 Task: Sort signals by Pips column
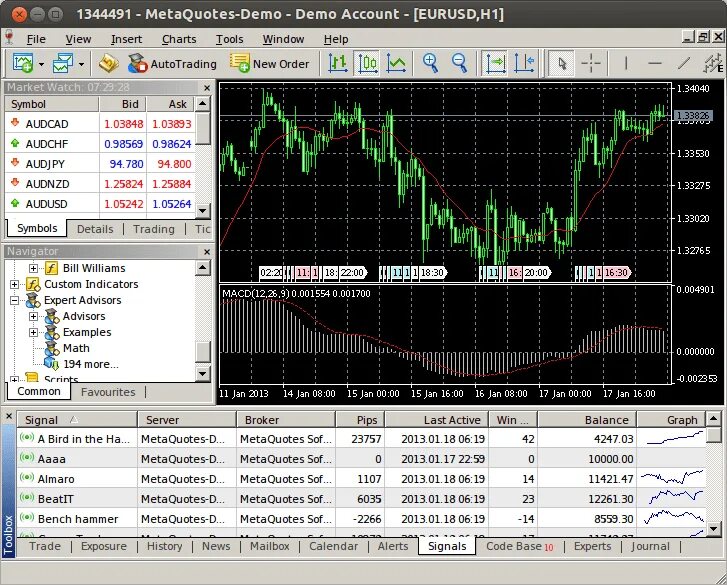(360, 420)
